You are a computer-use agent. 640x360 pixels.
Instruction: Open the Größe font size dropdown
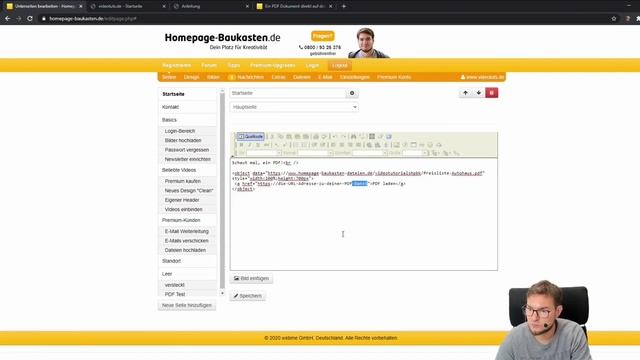tap(416, 153)
